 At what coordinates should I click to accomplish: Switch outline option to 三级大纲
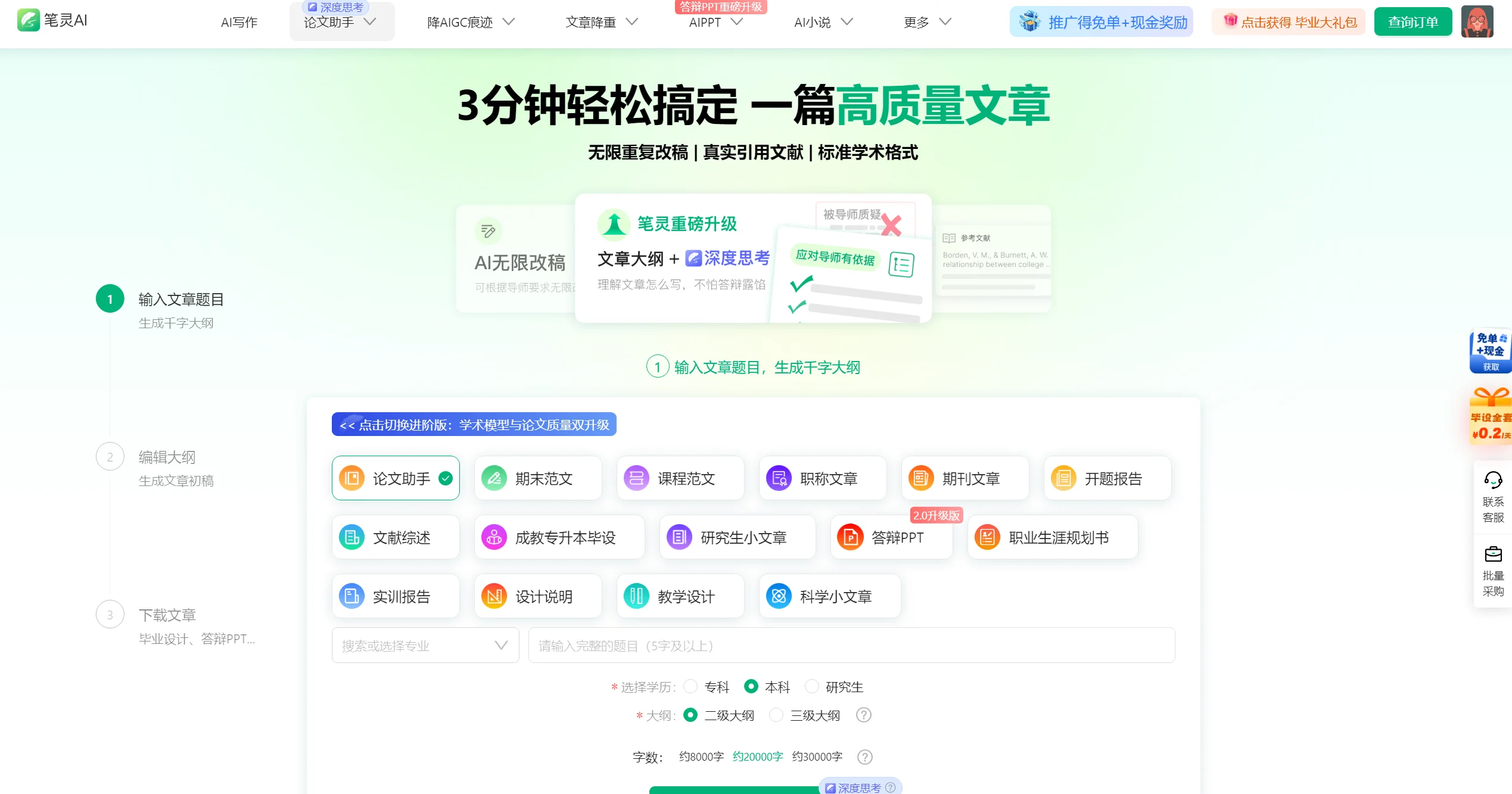(x=776, y=715)
